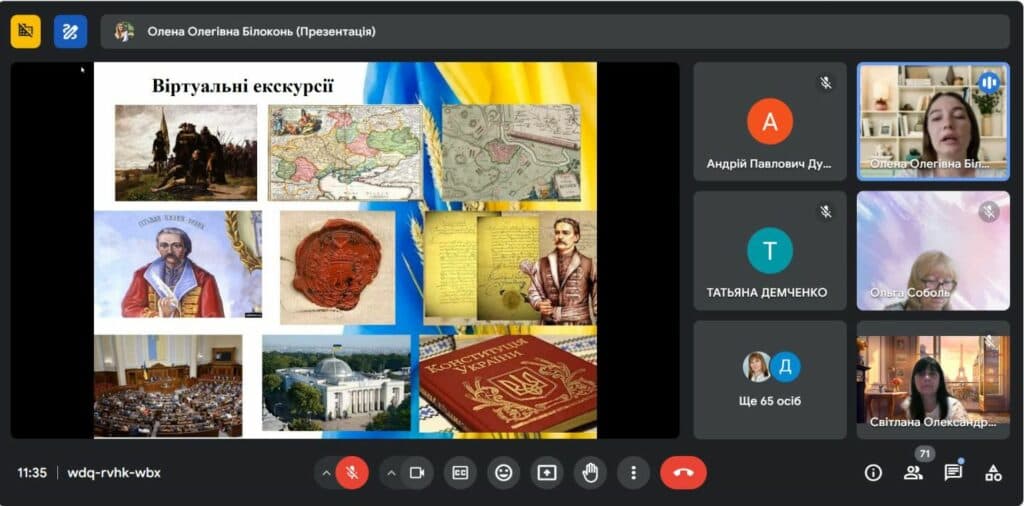Click the blue Д avatar in the others tile

tap(785, 367)
